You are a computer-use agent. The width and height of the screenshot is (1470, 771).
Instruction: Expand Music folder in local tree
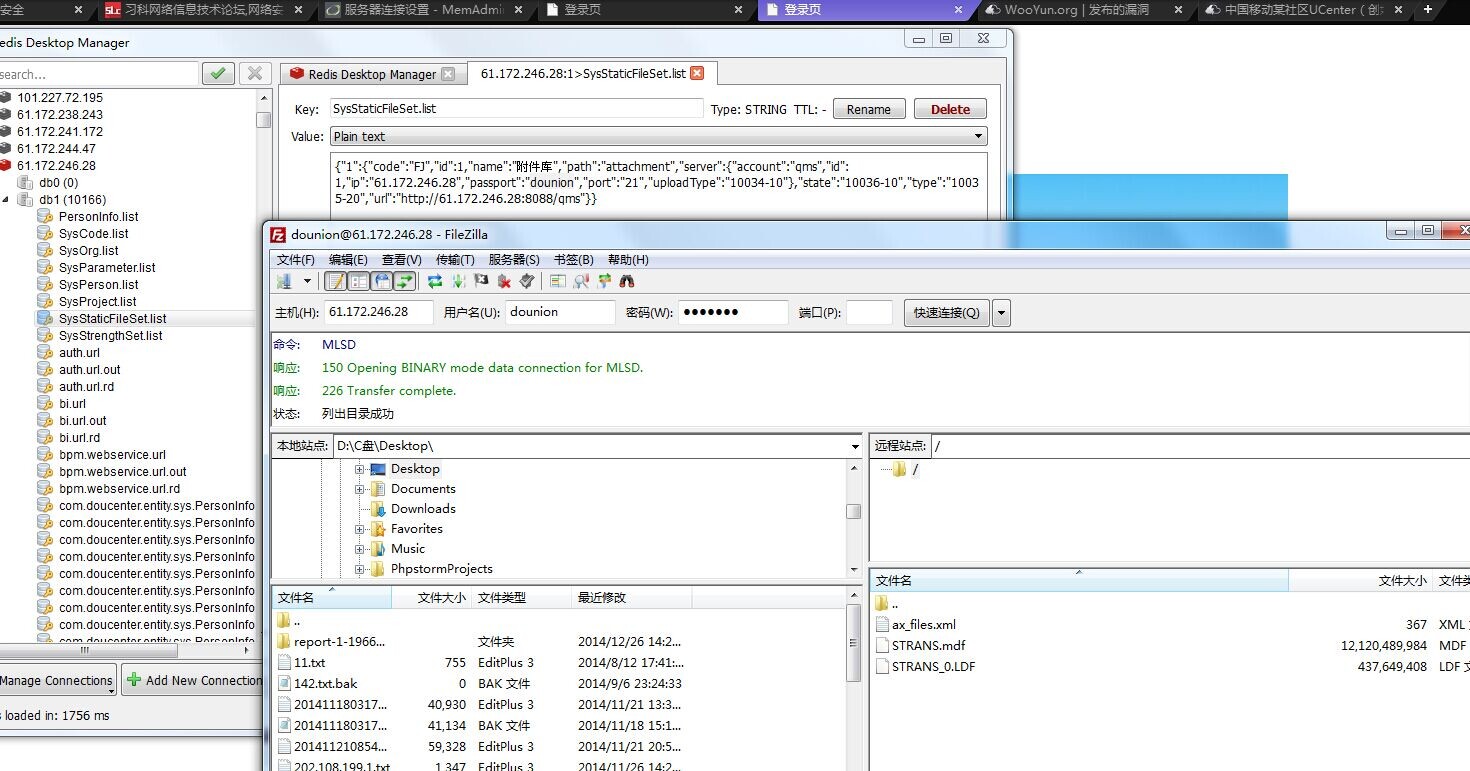(x=359, y=549)
